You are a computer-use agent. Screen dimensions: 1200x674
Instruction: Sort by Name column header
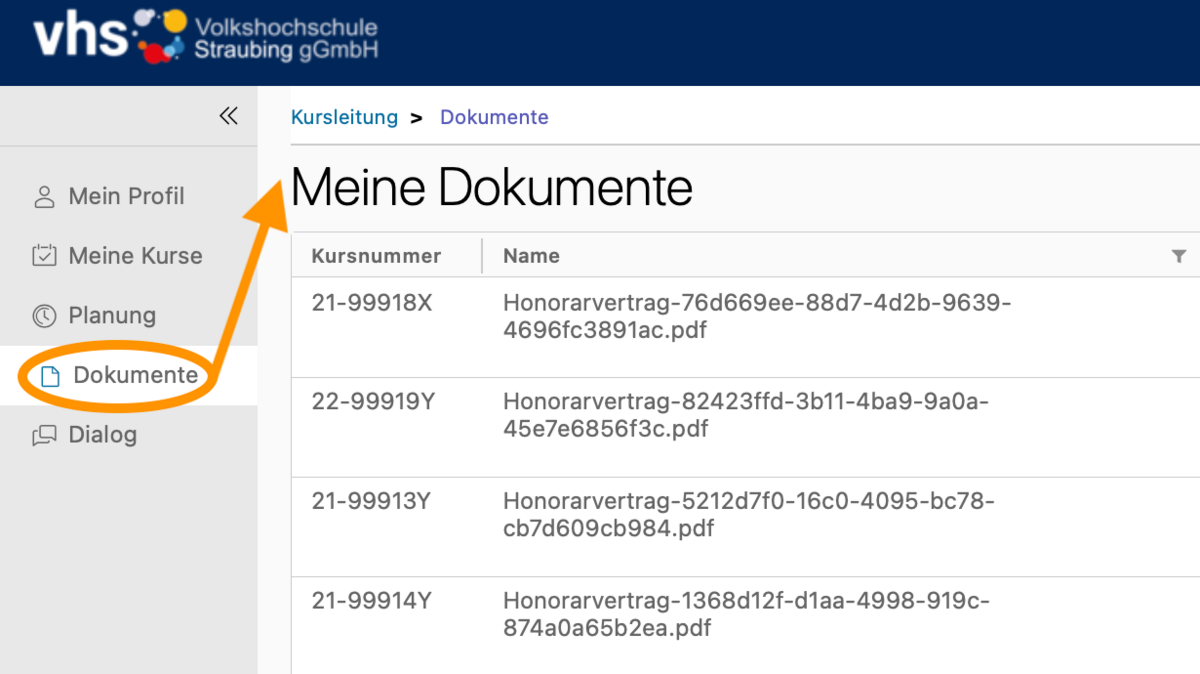click(x=531, y=256)
